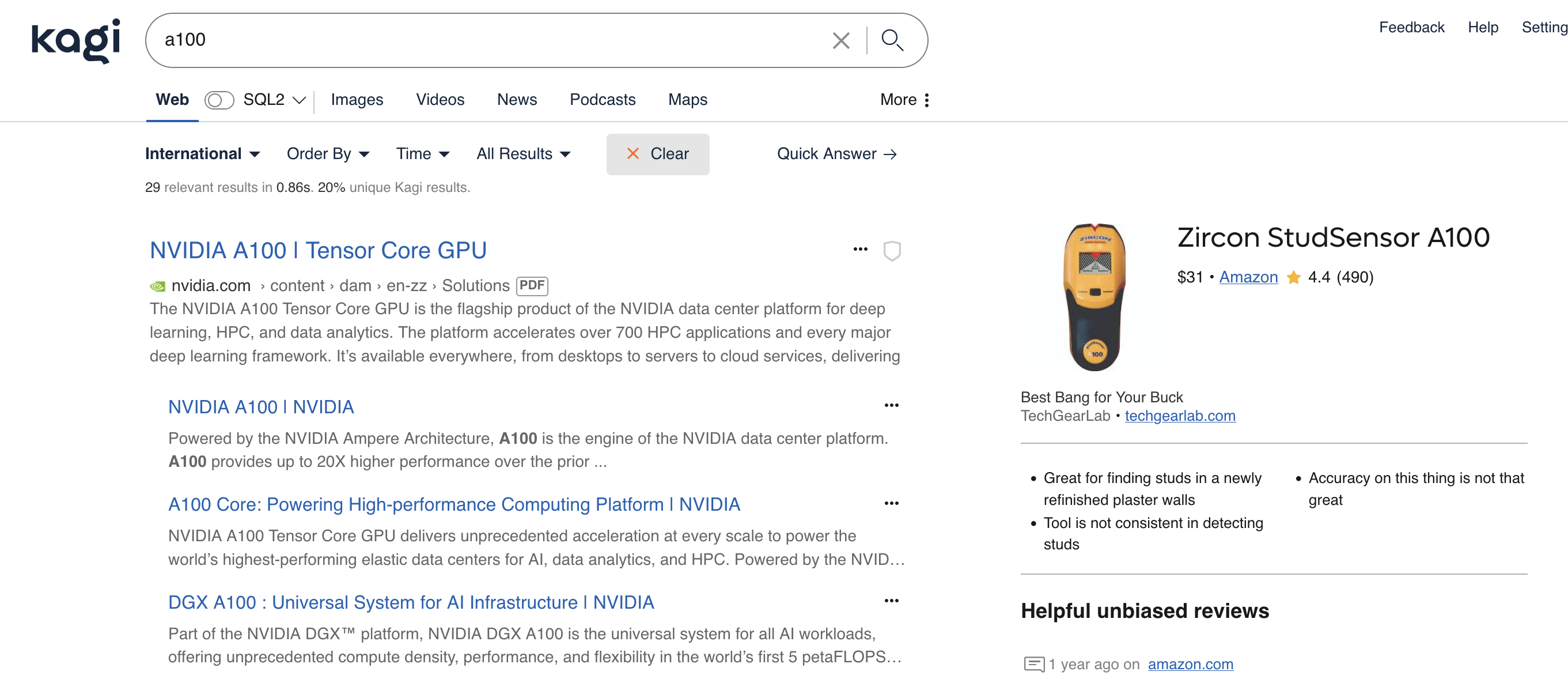The width and height of the screenshot is (1568, 679).
Task: Clear the search box text
Action: click(840, 41)
